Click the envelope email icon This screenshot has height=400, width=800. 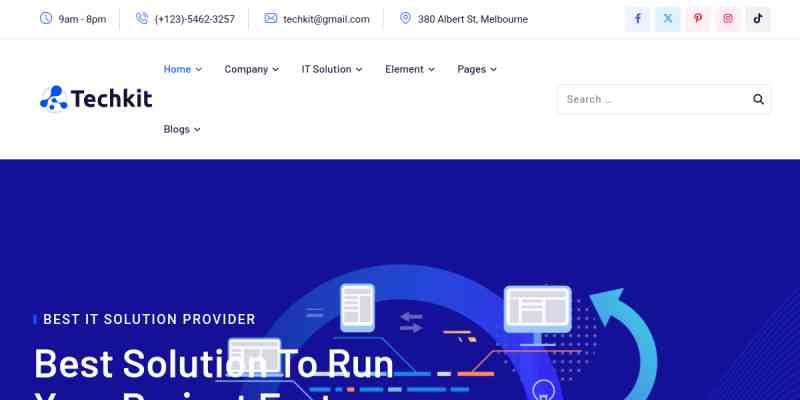271,19
